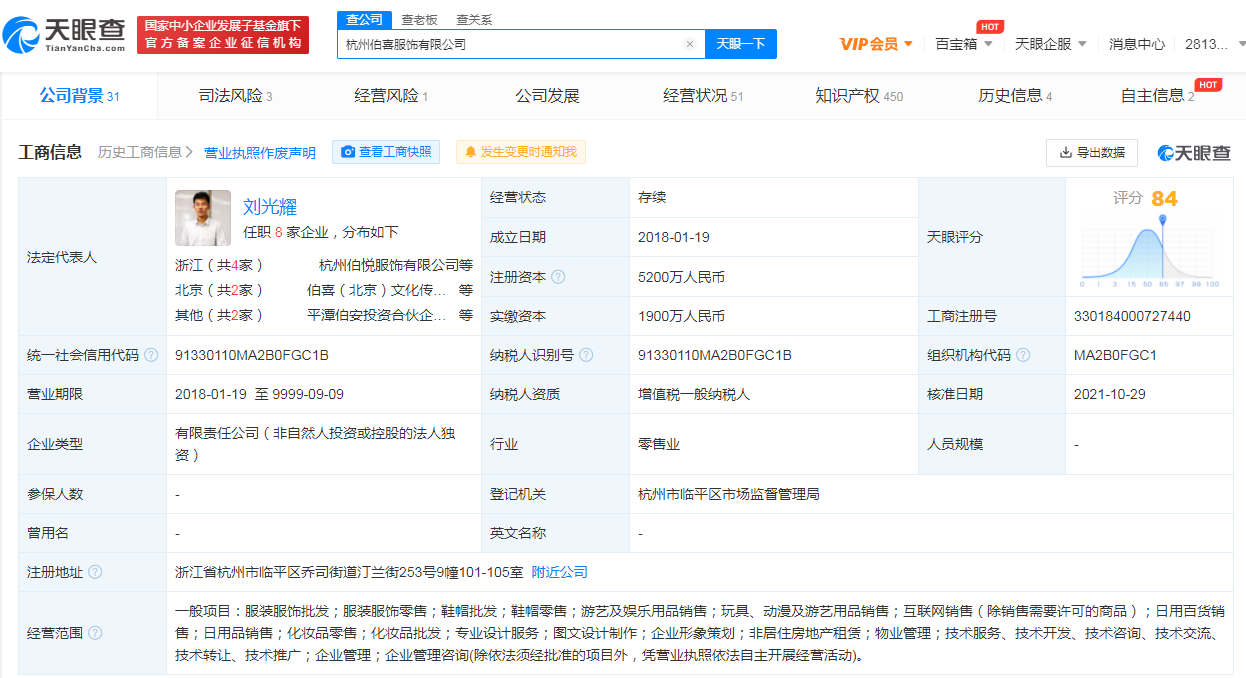
Task: Click the TianYanCha logo
Action: coord(64,34)
